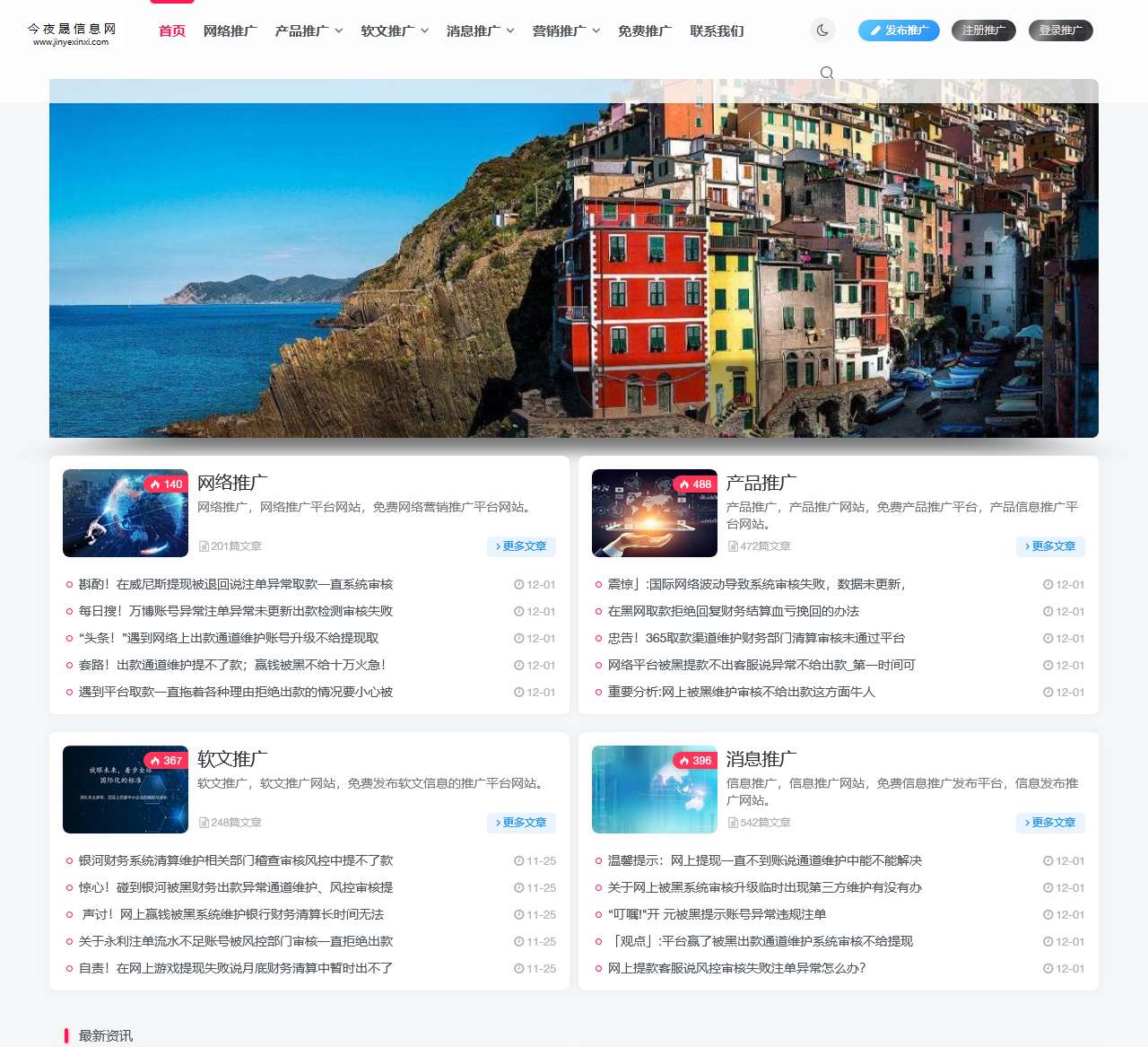Image resolution: width=1148 pixels, height=1047 pixels.
Task: Open article 自责！在网上游戏提现失败说月底财务清算中暂时出不了
Action: (236, 969)
